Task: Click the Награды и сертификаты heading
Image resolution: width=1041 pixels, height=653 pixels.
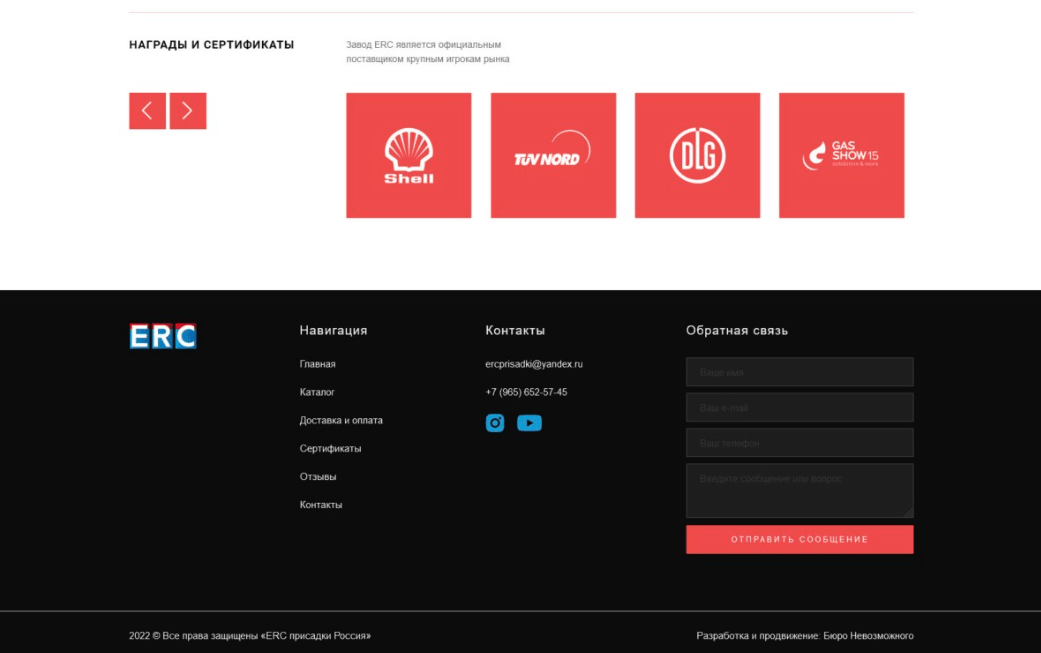Action: pyautogui.click(x=211, y=44)
